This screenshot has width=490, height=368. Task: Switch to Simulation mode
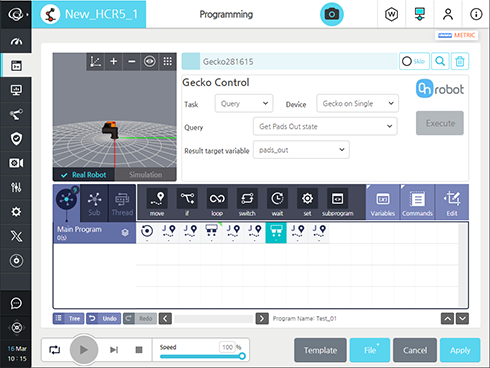pyautogui.click(x=146, y=175)
